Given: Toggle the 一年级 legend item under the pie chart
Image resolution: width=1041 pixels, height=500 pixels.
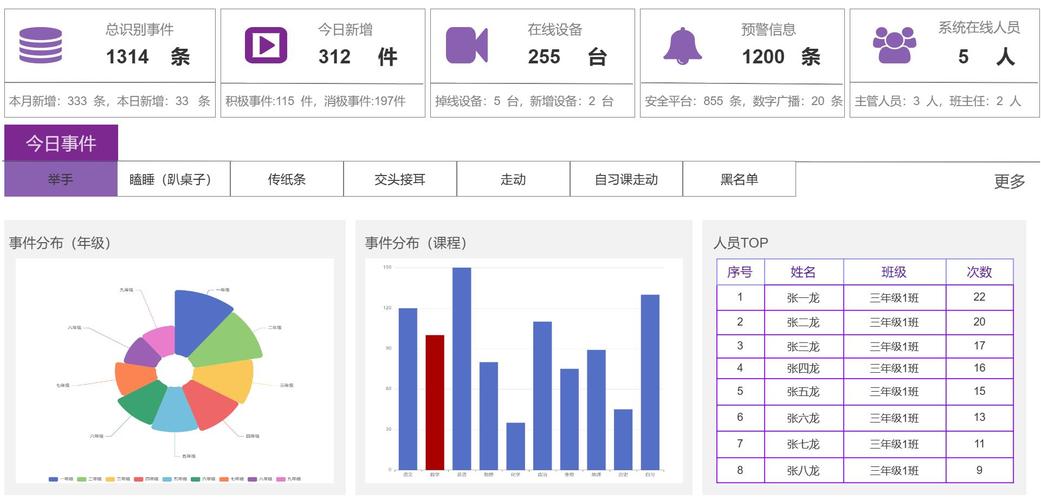Looking at the screenshot, I should point(62,480).
